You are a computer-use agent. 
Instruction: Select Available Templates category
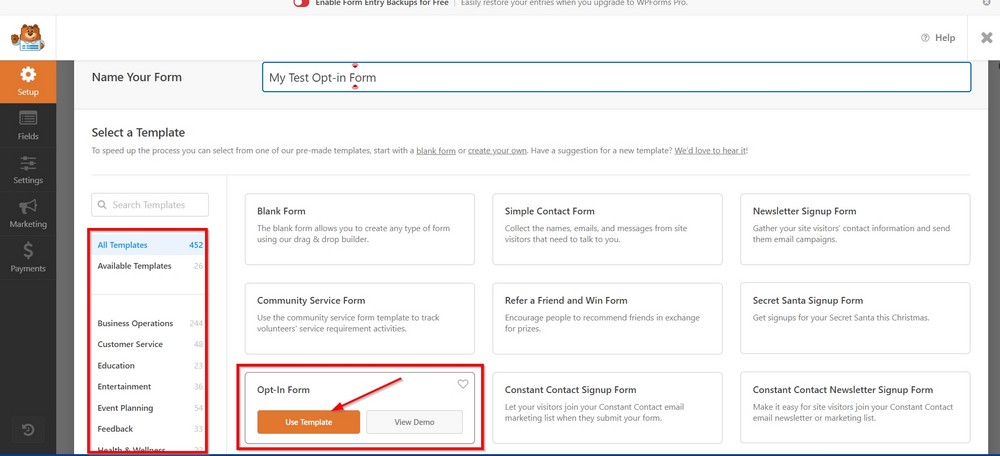(x=150, y=266)
